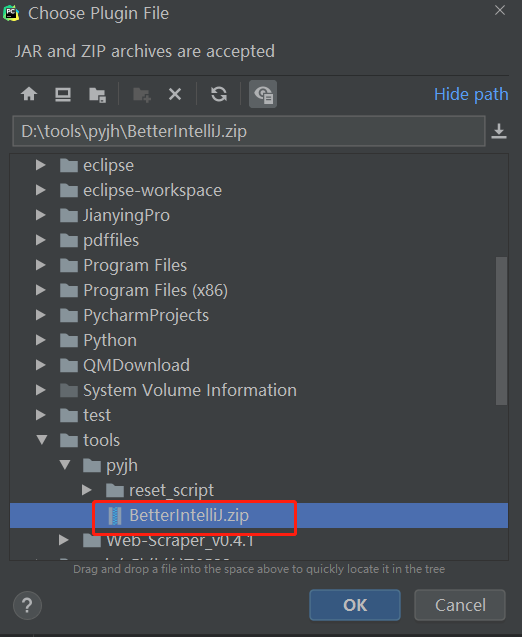Select the JianyingPro folder
522x637 pixels.
(x=126, y=215)
